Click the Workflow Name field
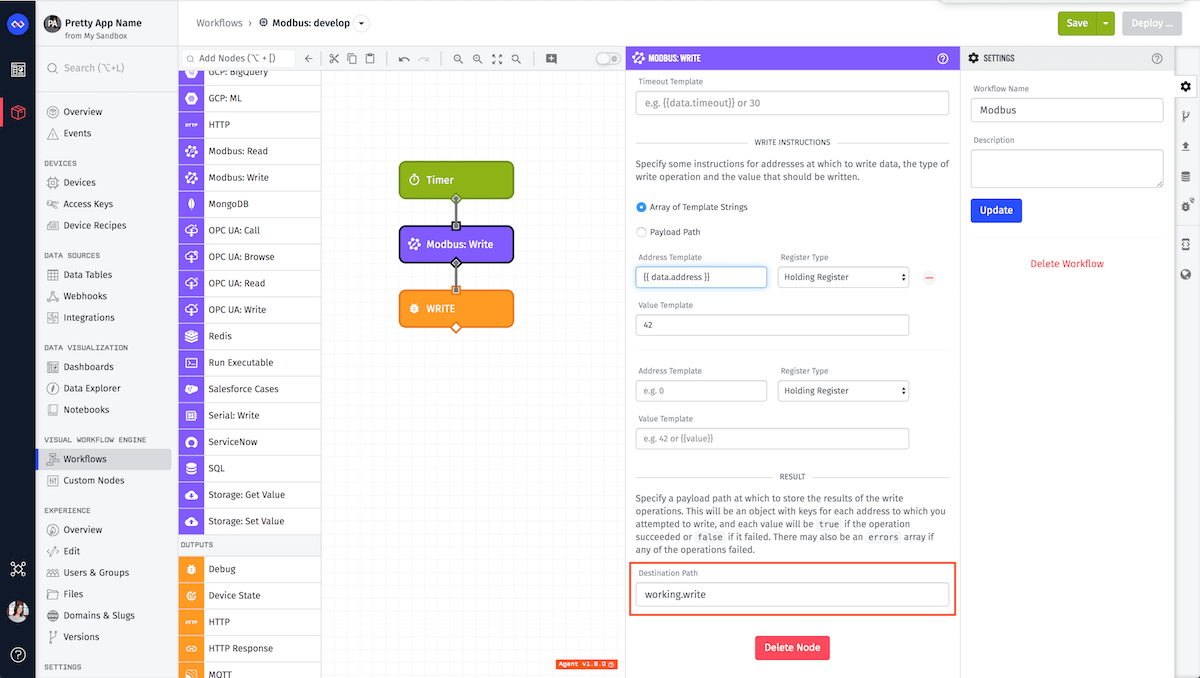Screen dimensions: 1200x678 click(1067, 110)
